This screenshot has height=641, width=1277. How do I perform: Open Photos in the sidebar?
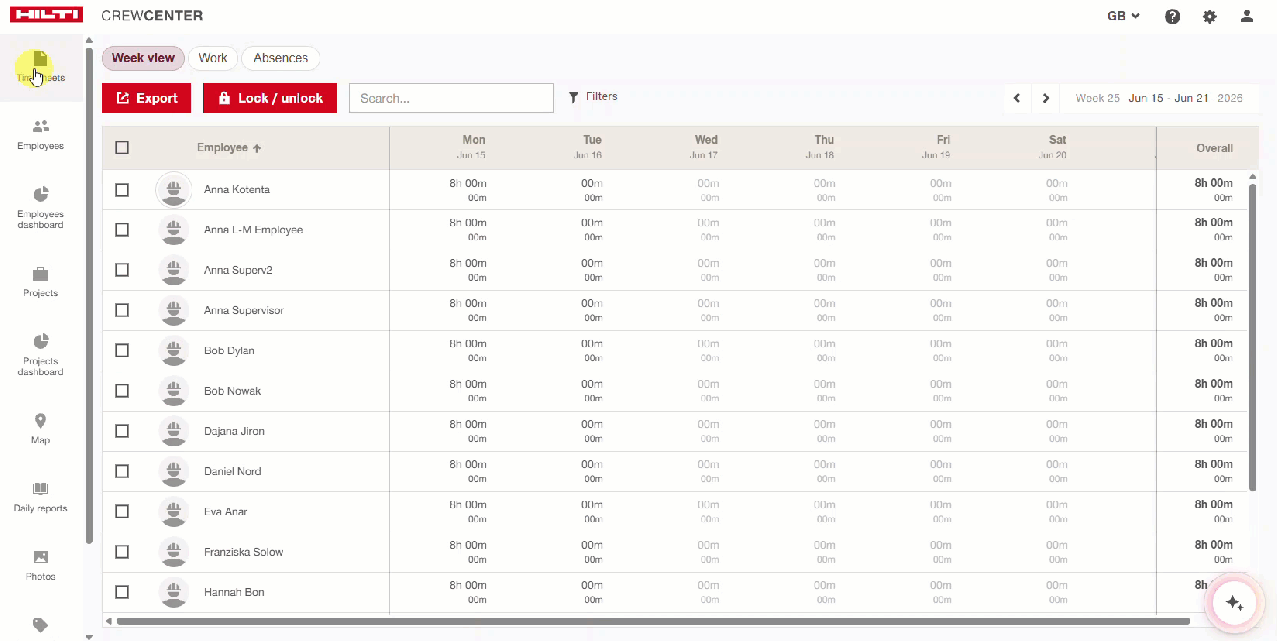(40, 565)
